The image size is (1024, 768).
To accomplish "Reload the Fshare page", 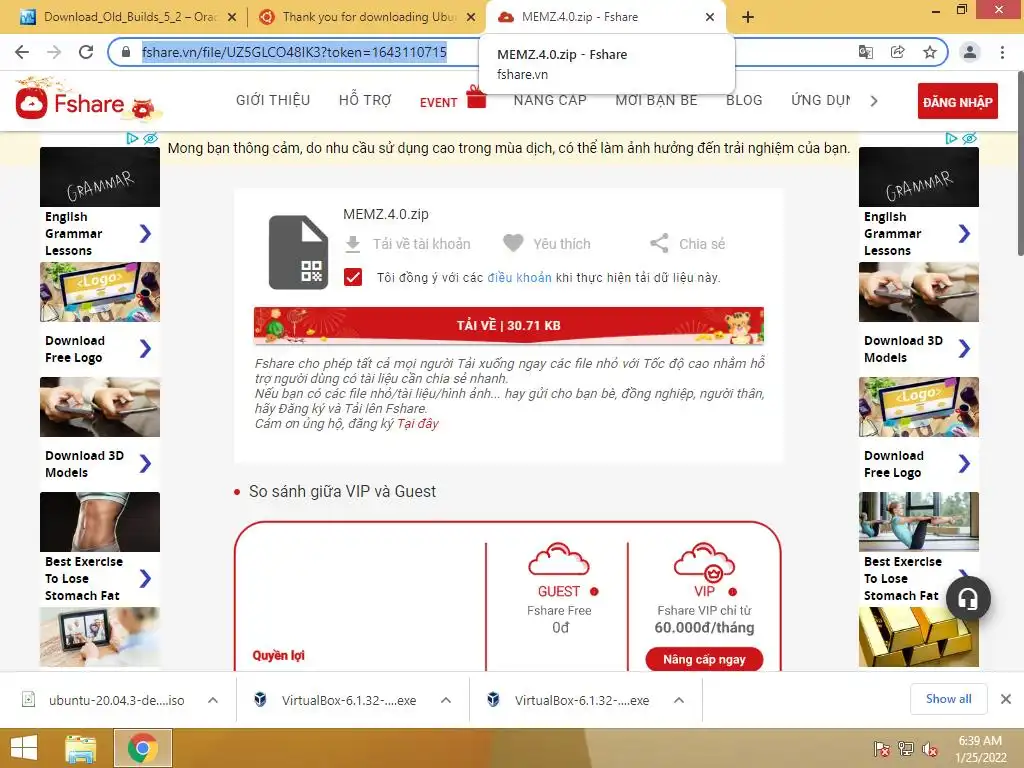I will click(x=86, y=52).
